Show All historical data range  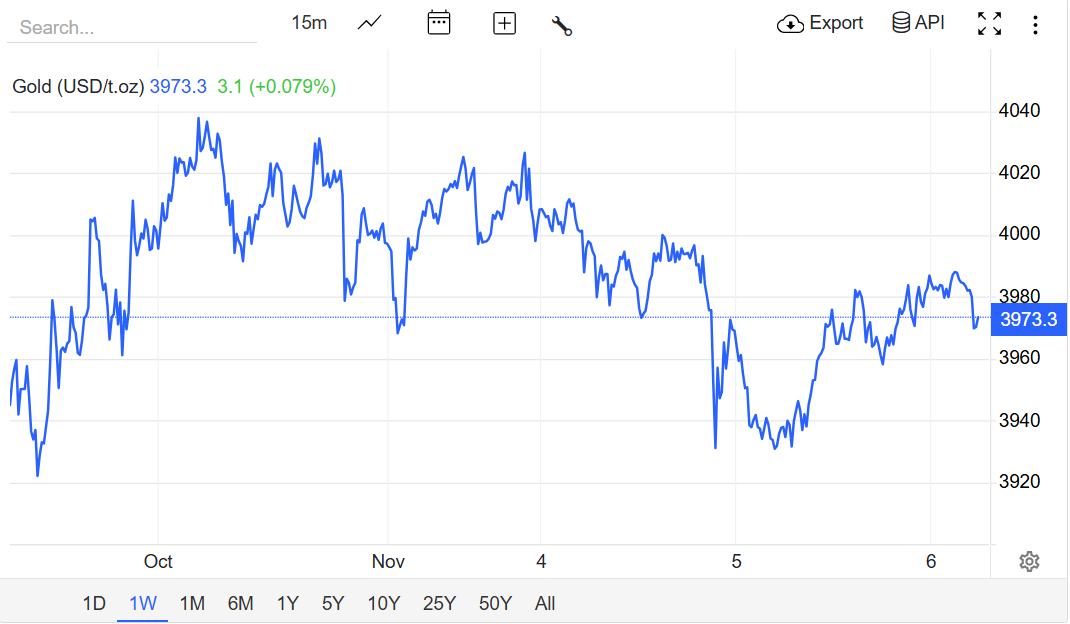point(545,603)
